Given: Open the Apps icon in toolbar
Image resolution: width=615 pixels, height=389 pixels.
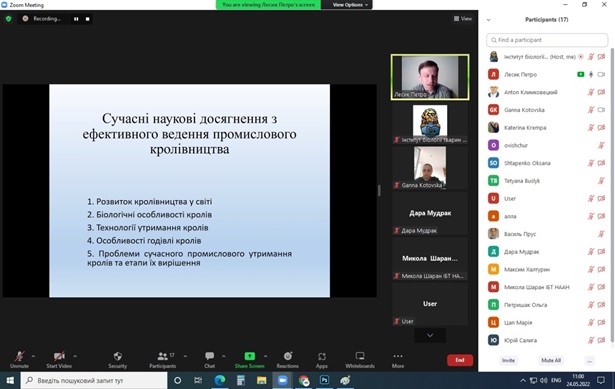Looking at the screenshot, I should tap(322, 356).
